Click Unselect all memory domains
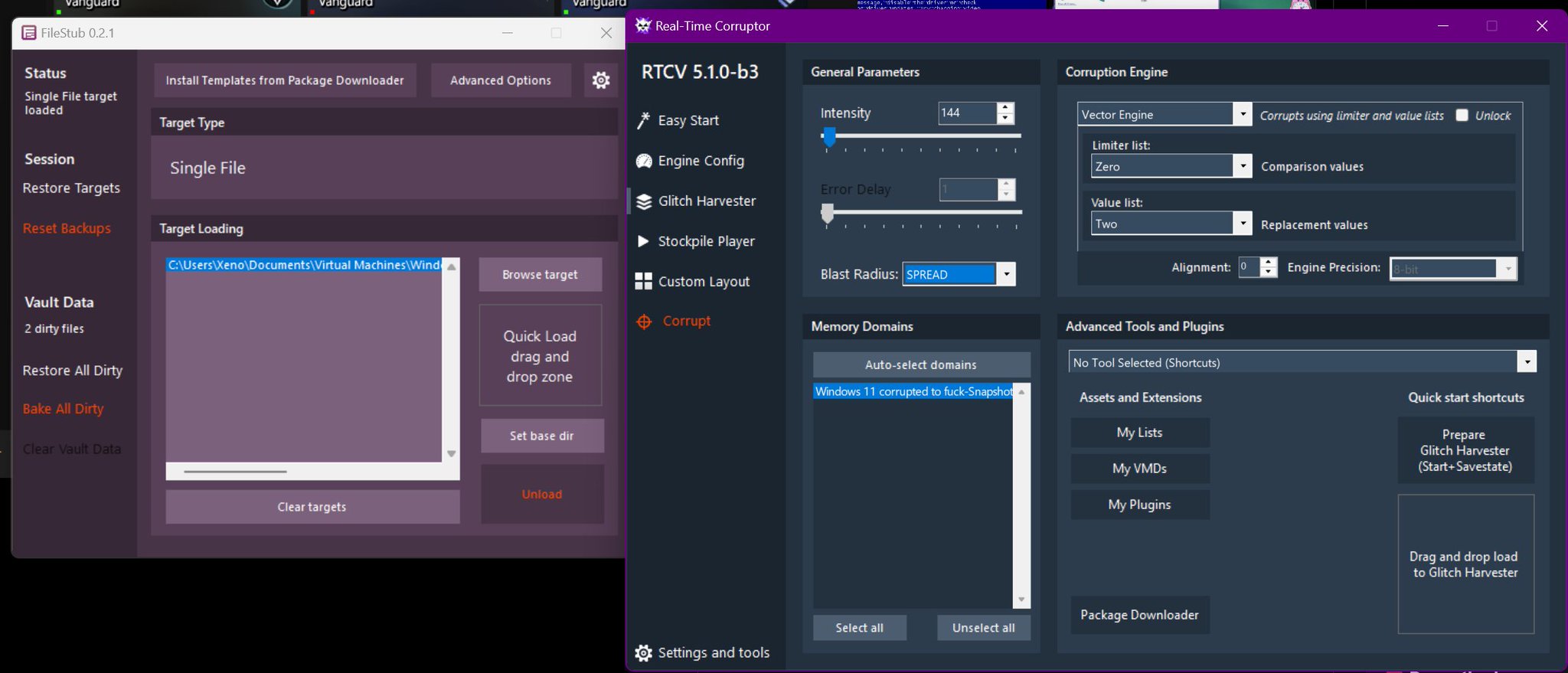This screenshot has width=1568, height=673. [x=984, y=628]
